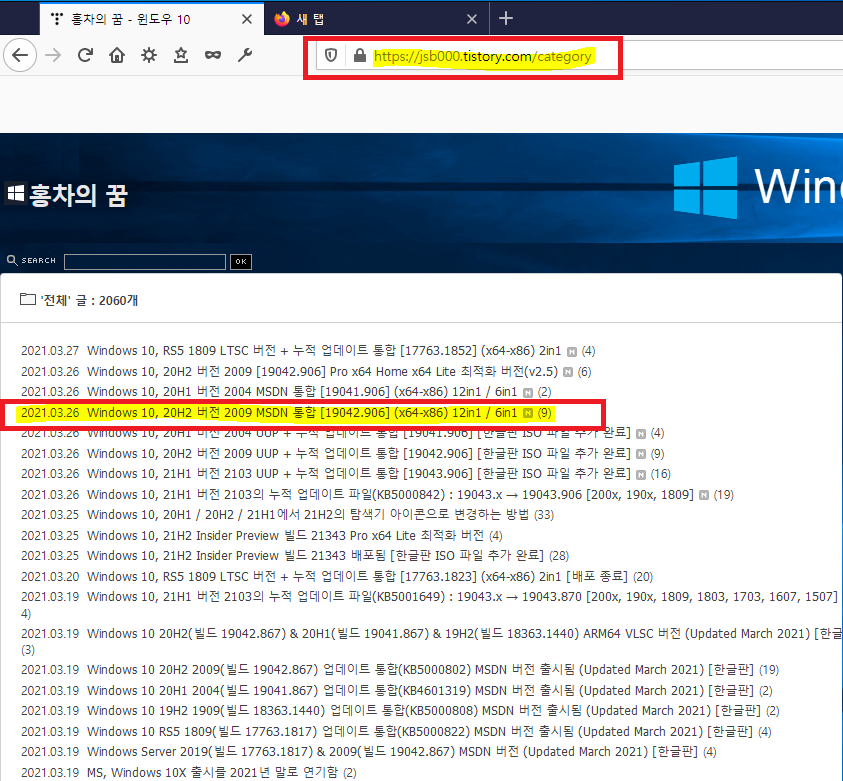The image size is (843, 781).
Task: Click '전체' 글 : 2060개 heading
Action: 89,300
